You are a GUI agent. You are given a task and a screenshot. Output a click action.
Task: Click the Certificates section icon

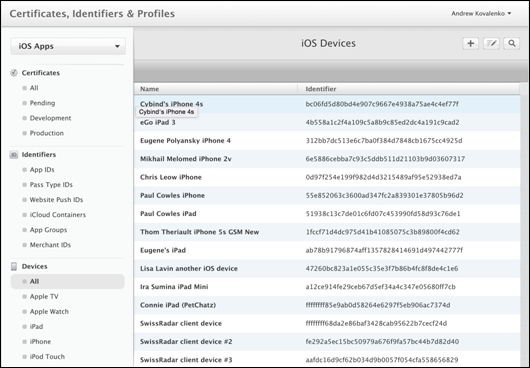14,73
